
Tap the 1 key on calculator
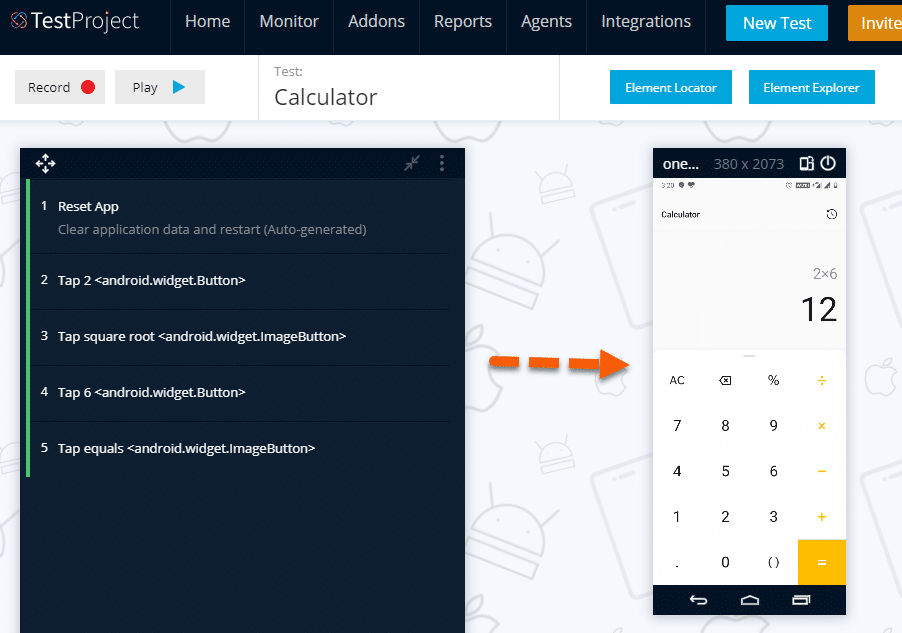point(677,517)
